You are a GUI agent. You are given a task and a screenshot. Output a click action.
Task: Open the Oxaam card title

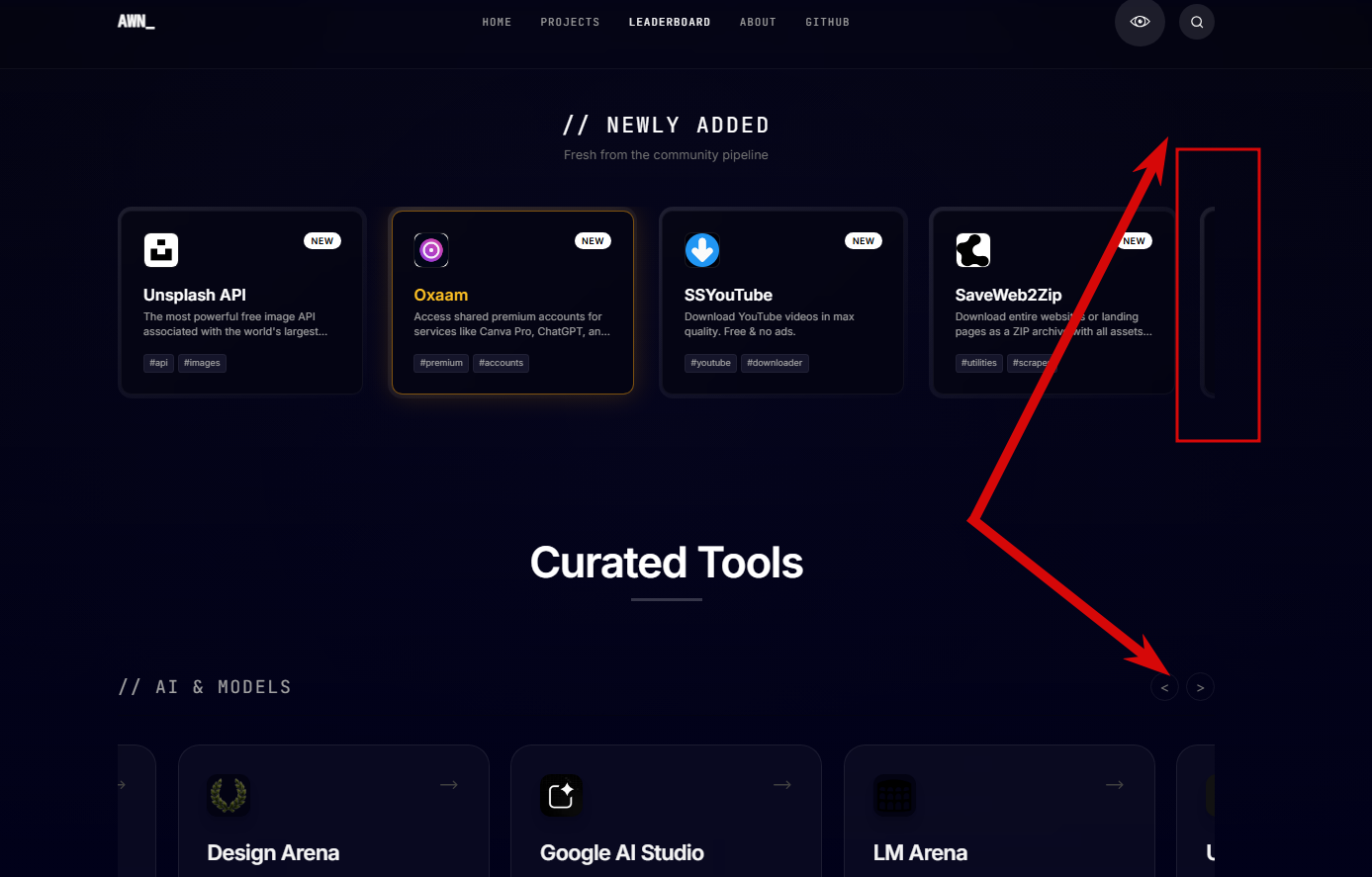(x=441, y=295)
